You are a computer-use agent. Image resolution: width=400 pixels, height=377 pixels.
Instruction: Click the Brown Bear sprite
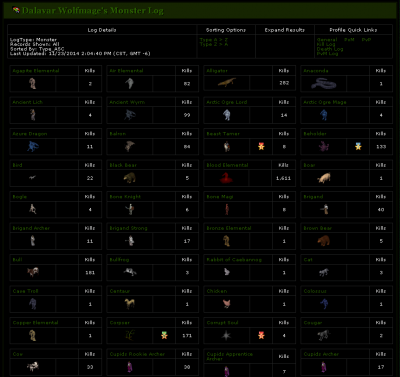tap(324, 240)
